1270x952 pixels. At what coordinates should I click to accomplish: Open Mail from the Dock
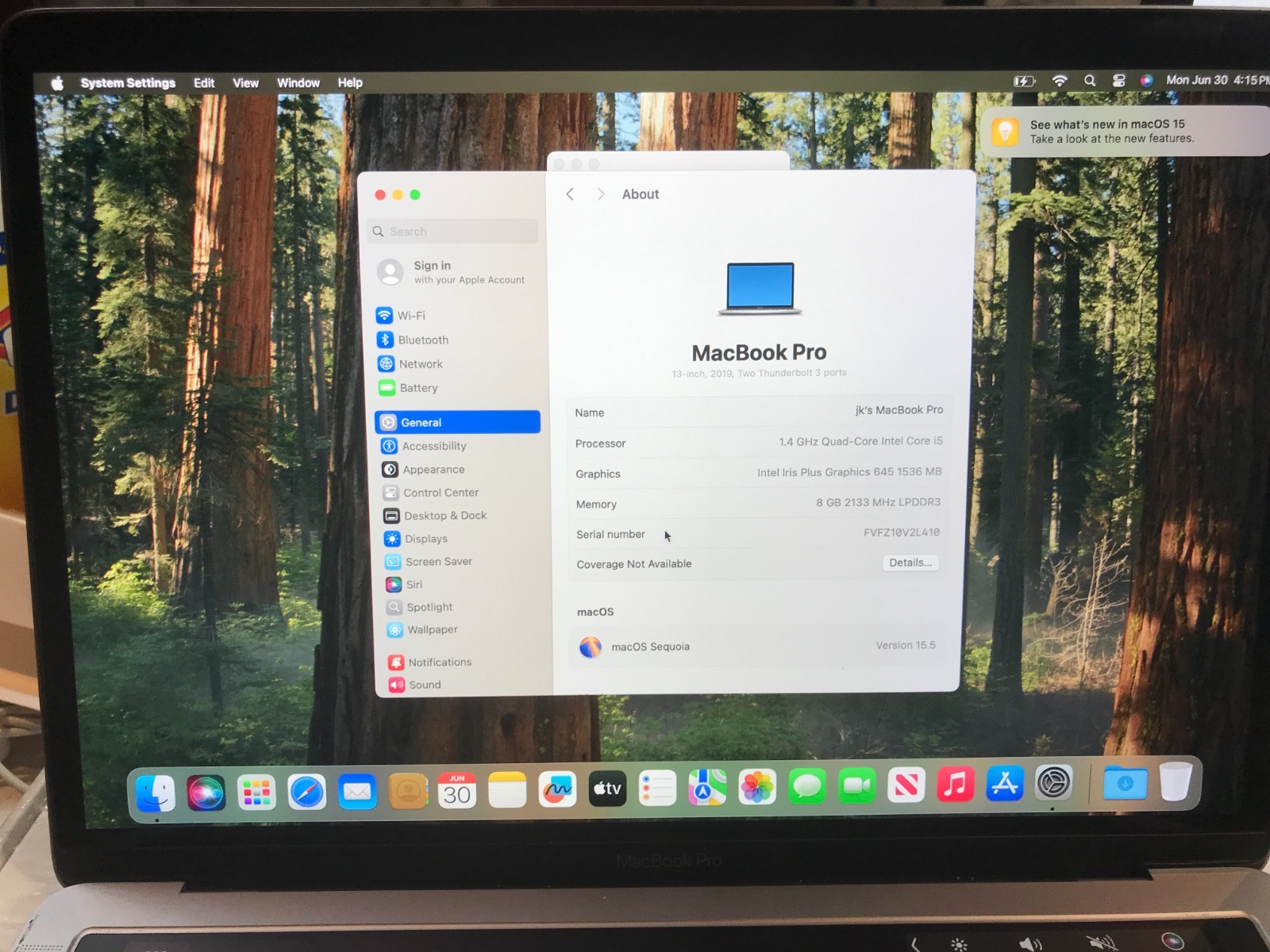tap(357, 792)
